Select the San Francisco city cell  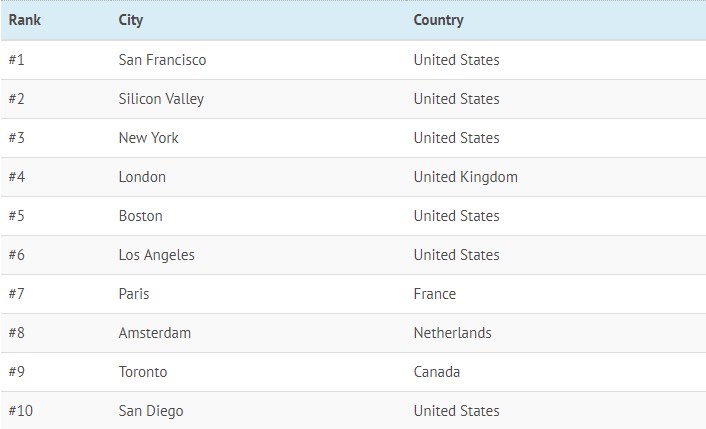point(162,60)
